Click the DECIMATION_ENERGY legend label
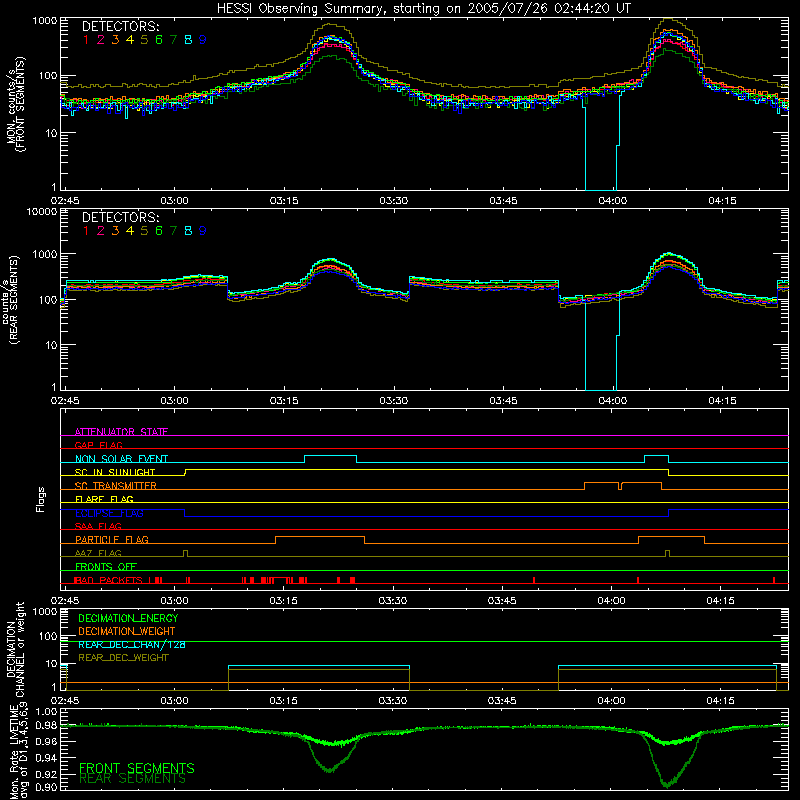800x800 pixels. tap(128, 618)
